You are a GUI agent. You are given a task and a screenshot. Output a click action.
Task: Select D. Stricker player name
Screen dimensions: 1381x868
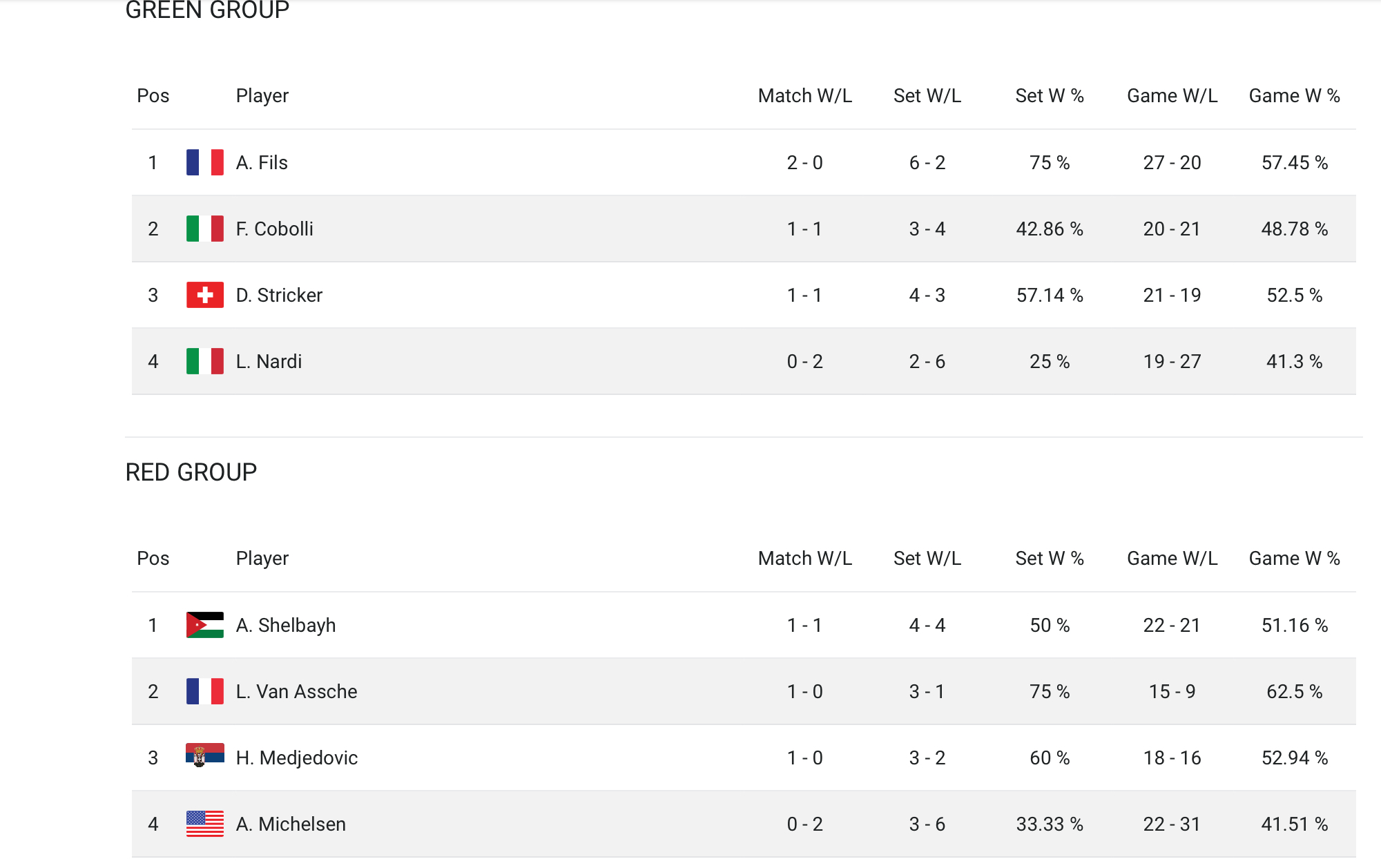coord(279,295)
